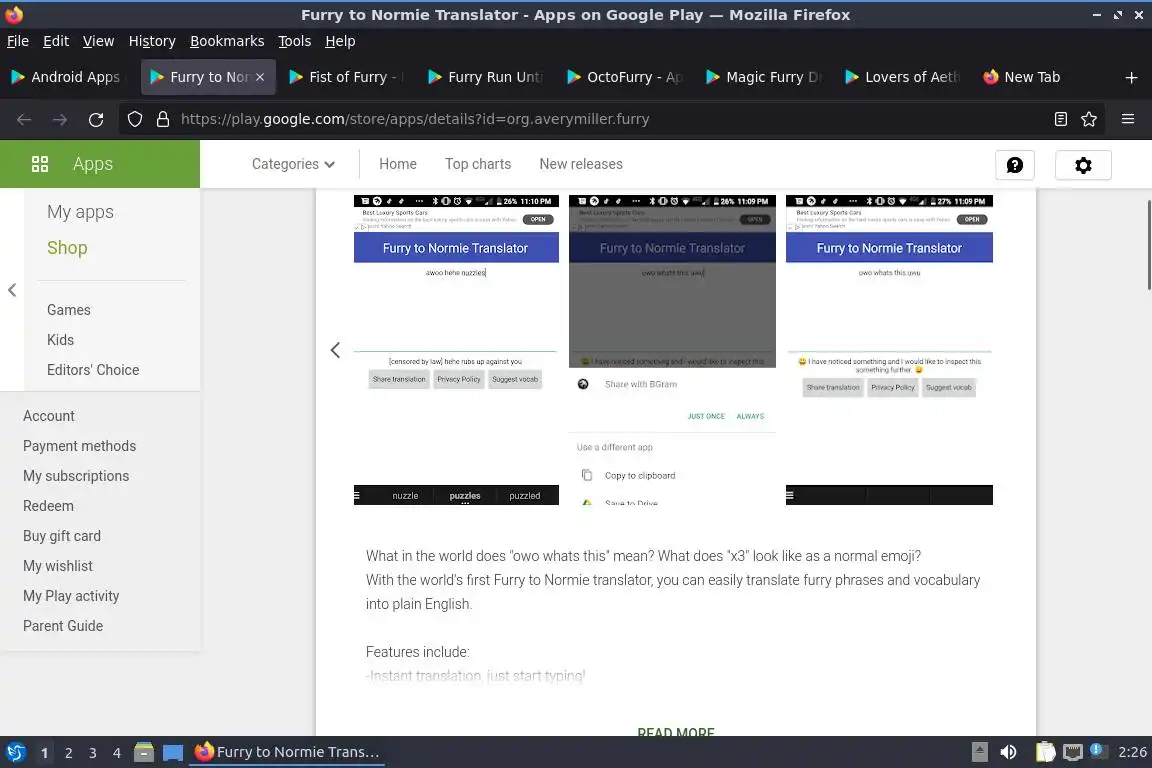This screenshot has width=1152, height=768.
Task: Open My subscriptions
Action: [x=76, y=476]
